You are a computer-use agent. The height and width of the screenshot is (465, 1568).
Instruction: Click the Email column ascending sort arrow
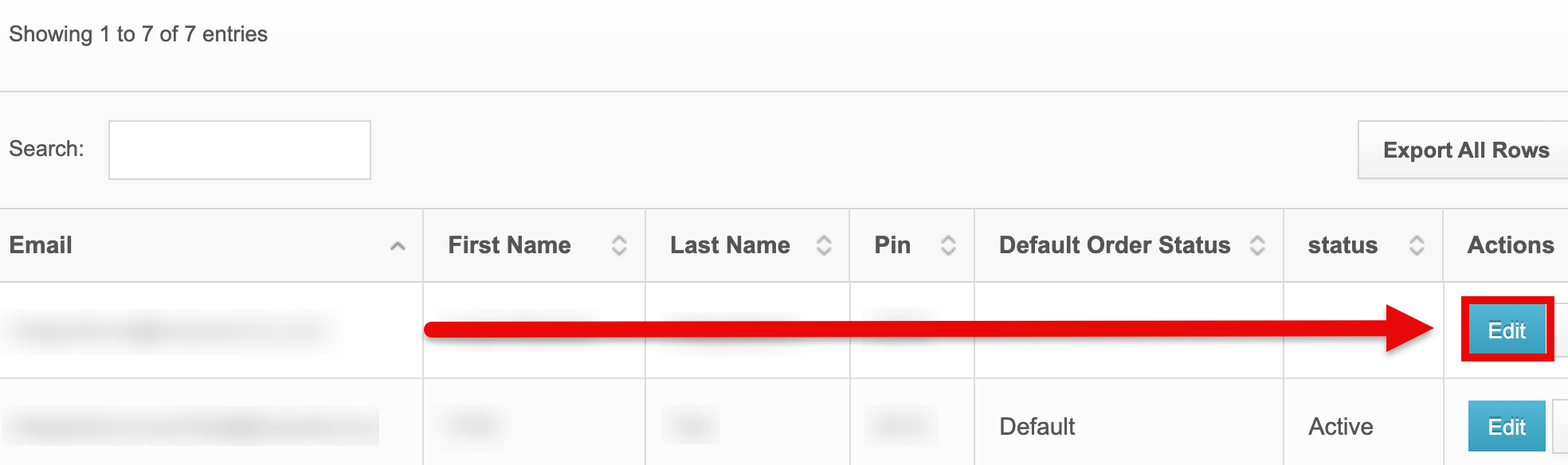coord(398,246)
